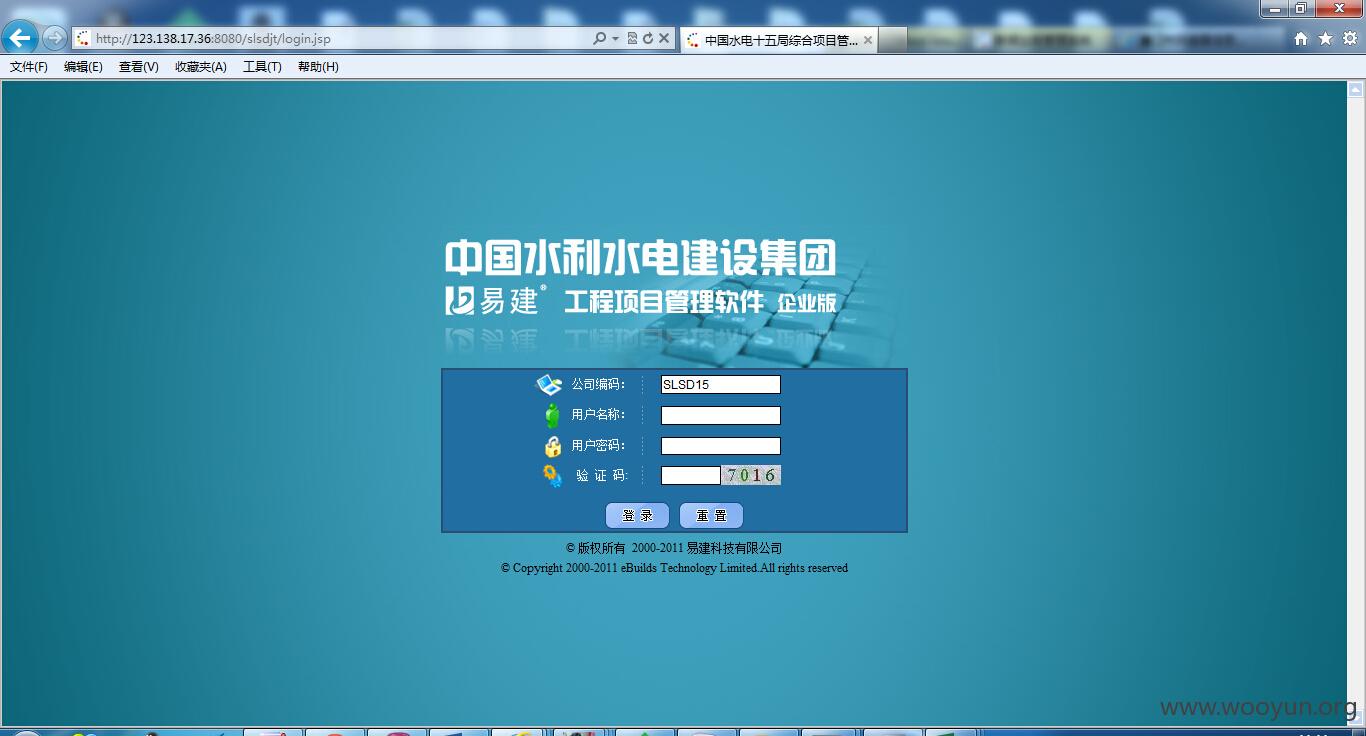Click the page scrollbar up arrow
Image resolution: width=1366 pixels, height=736 pixels.
pos(1356,89)
